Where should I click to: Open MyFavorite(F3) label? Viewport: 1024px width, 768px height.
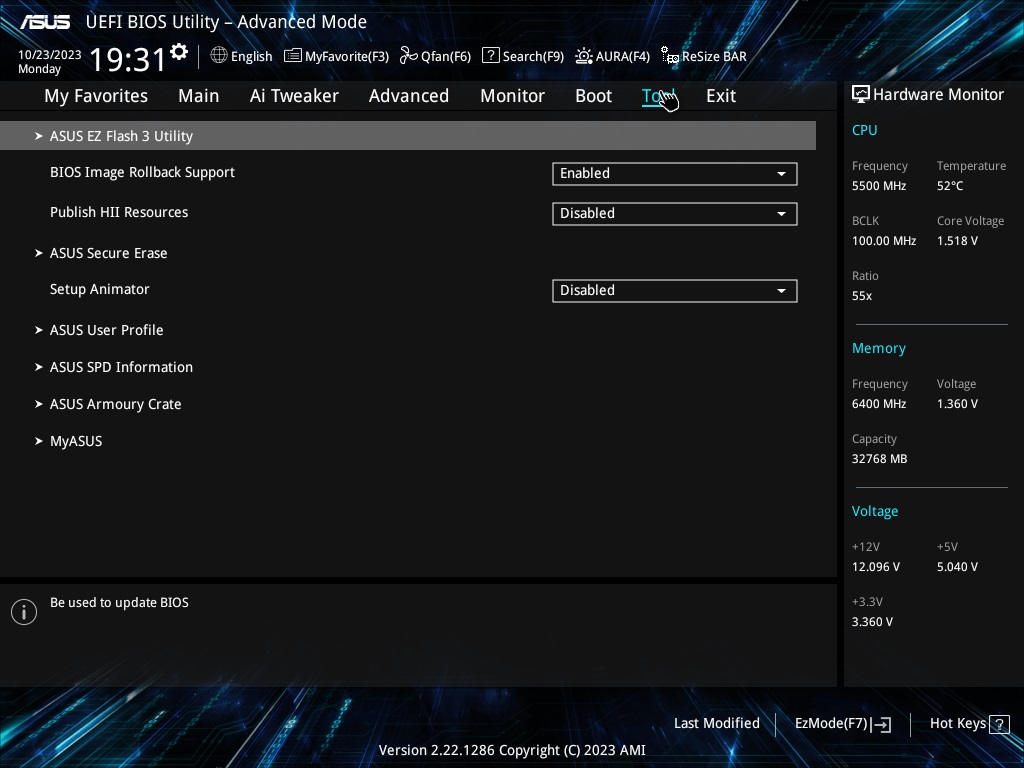347,57
